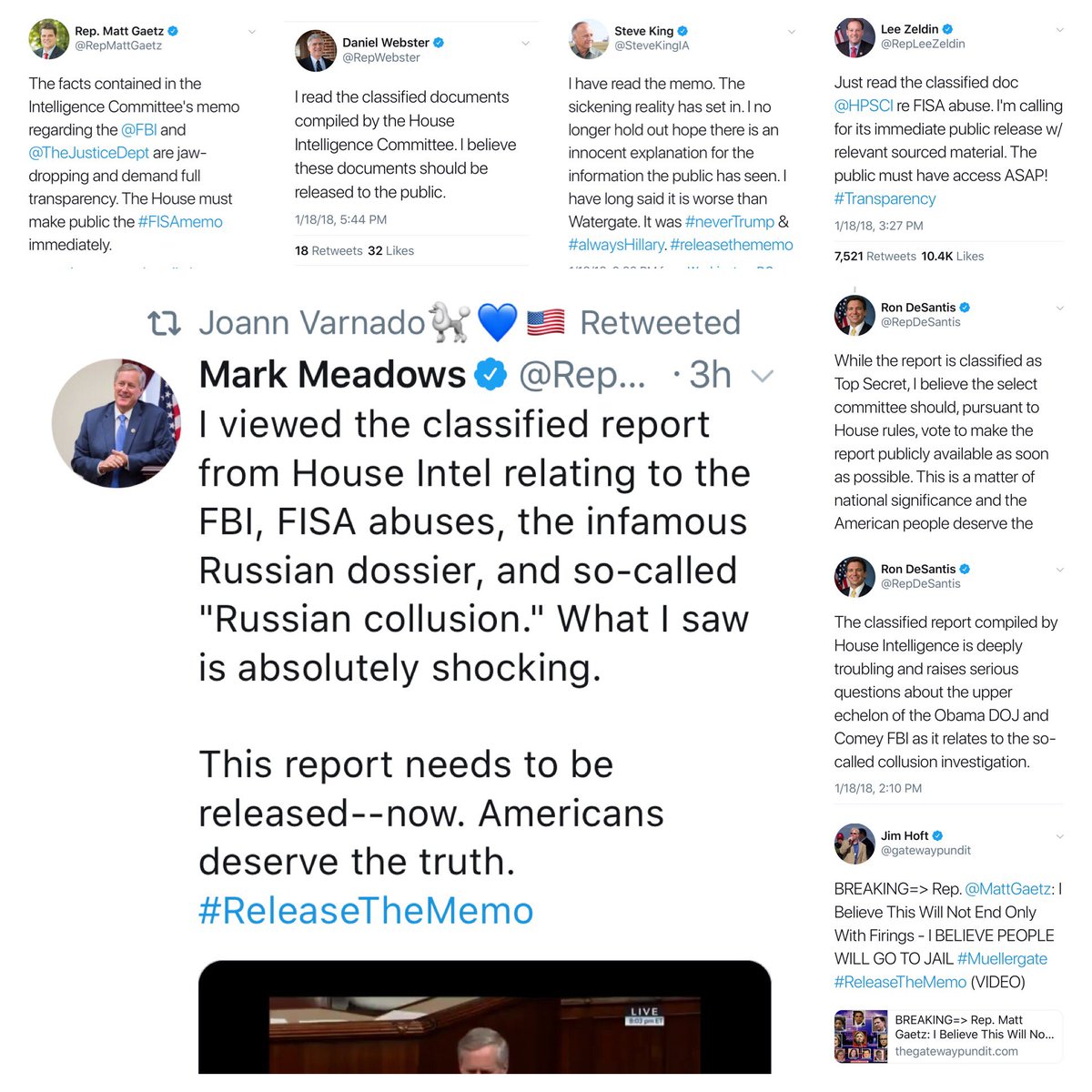1092x1092 pixels.
Task: Open Daniel Webster's profile avatar
Action: pos(316,50)
